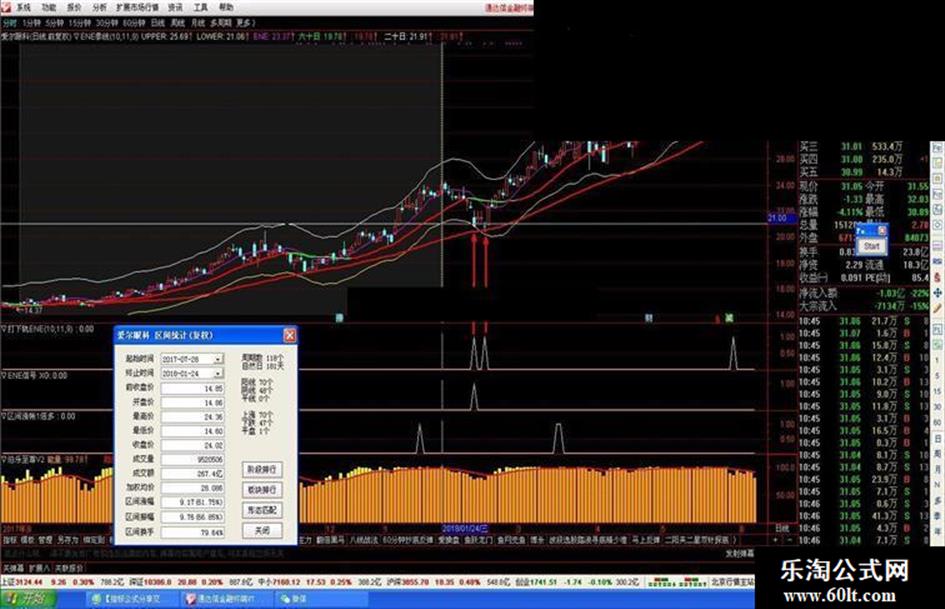
Task: Switch chart to 60分钟 period
Action: coord(134,23)
